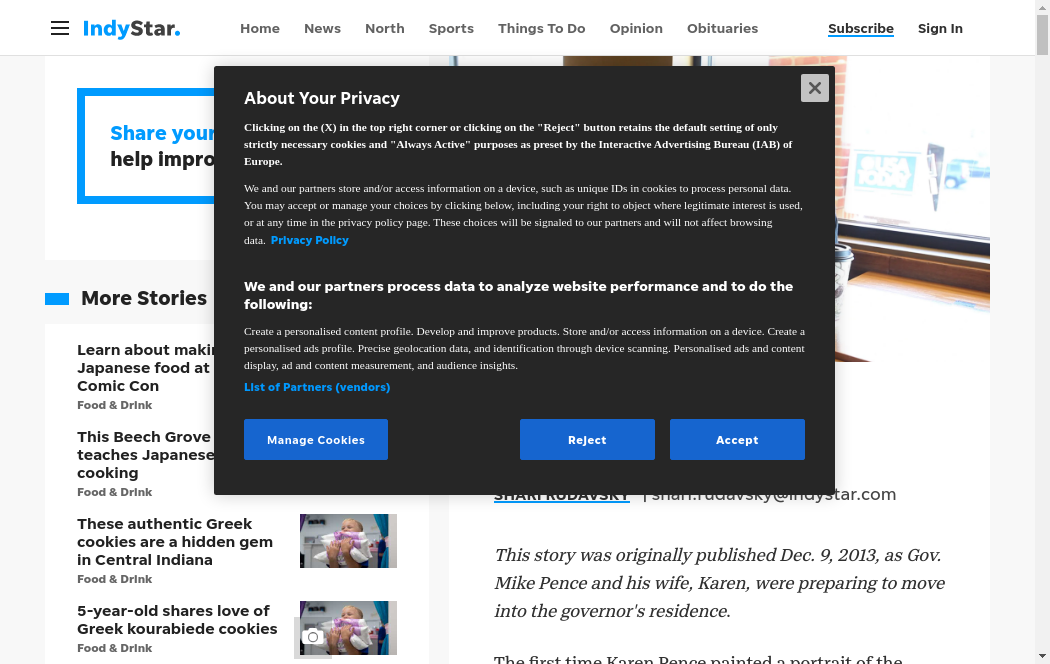Click the IndyStar logo

131,28
